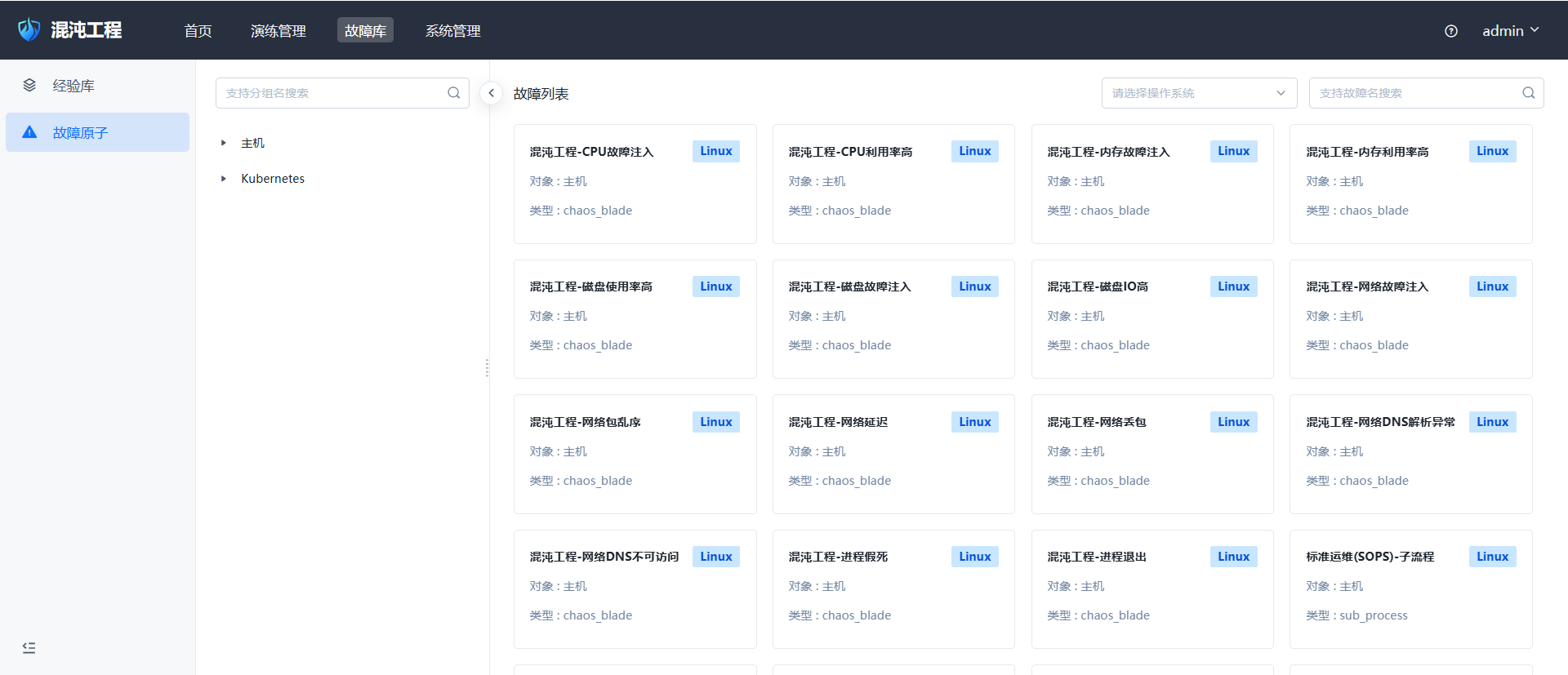
Task: Open the operating system select dropdown
Action: tap(1198, 93)
